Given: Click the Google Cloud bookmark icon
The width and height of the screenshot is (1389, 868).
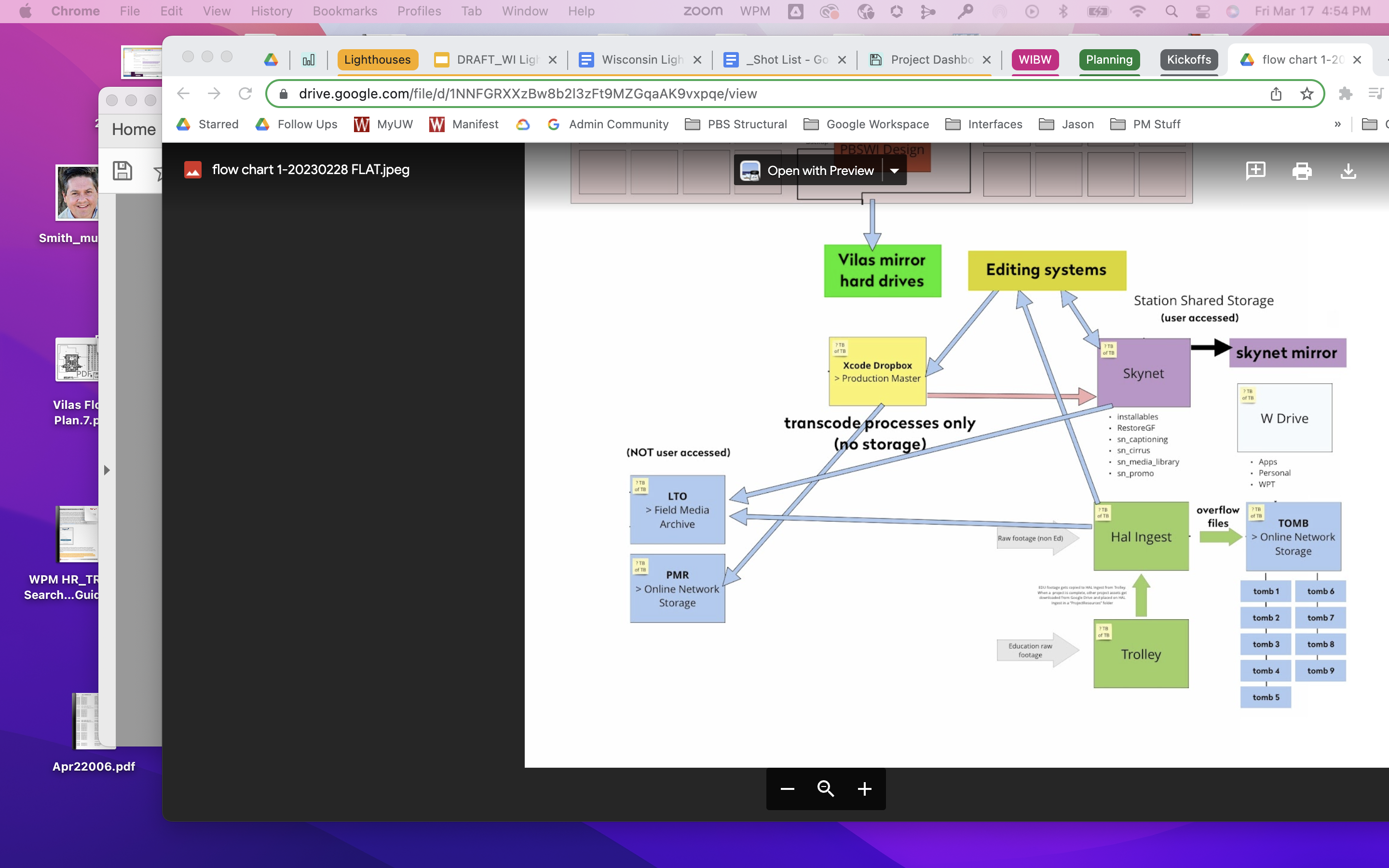Looking at the screenshot, I should tap(523, 124).
